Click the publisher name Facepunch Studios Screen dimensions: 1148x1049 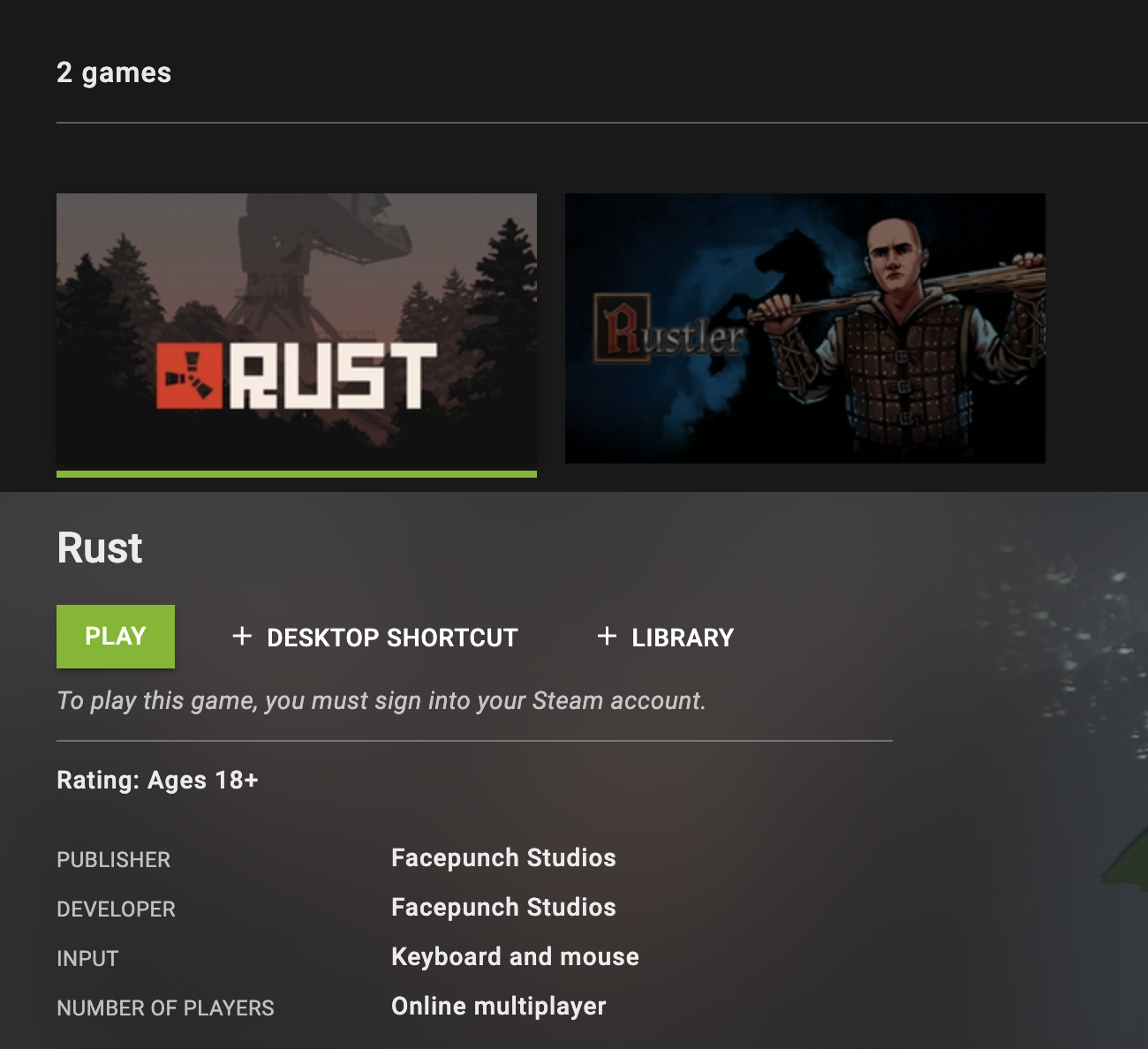coord(503,858)
